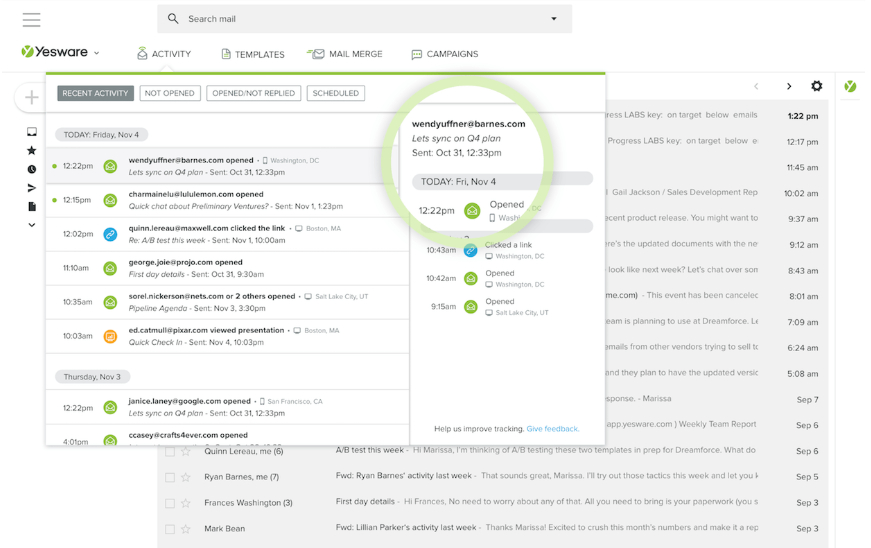Open ccasey@crafts4ever.com opened entry
Screen dimensions: 871x548
(227, 436)
